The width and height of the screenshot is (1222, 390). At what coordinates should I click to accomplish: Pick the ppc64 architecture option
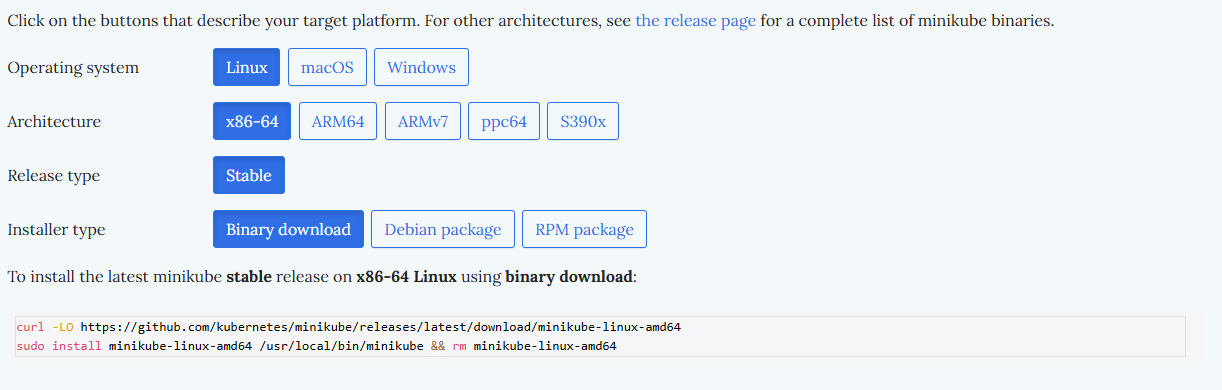tap(504, 122)
